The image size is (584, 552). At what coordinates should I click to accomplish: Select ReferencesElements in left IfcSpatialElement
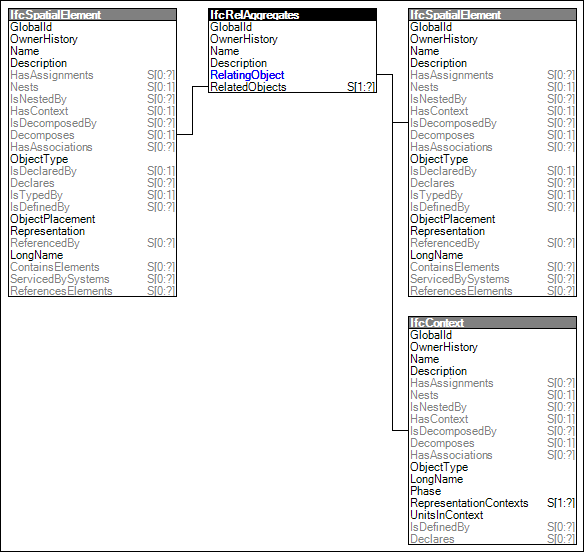(92, 291)
